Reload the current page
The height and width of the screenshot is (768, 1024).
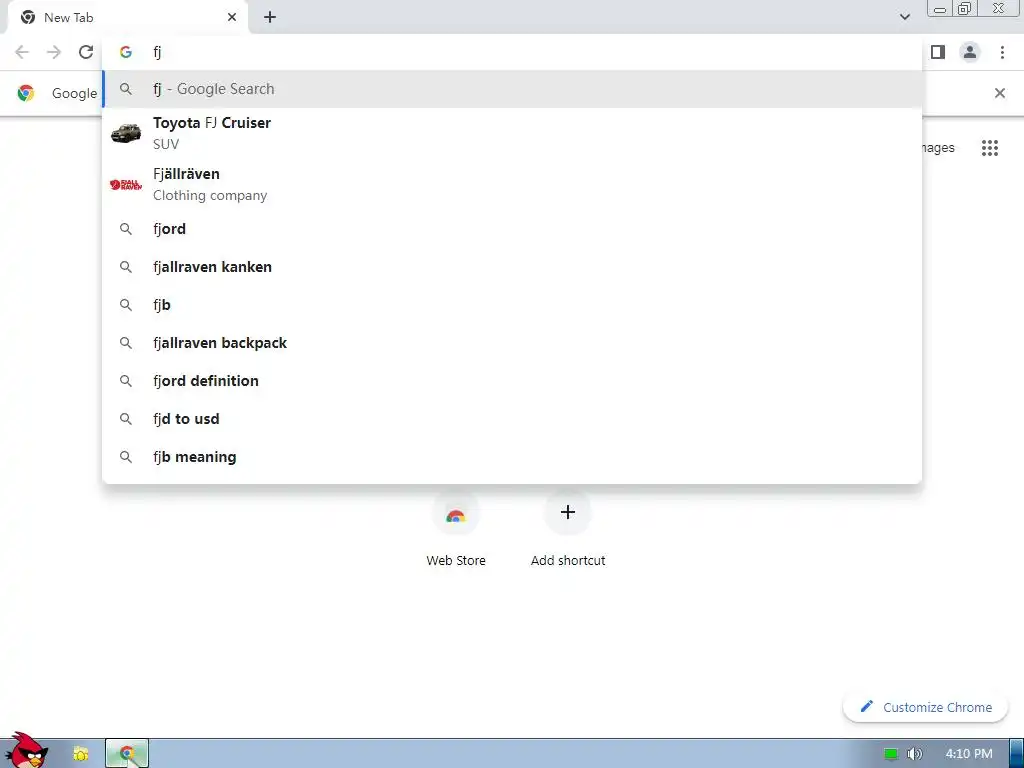86,52
